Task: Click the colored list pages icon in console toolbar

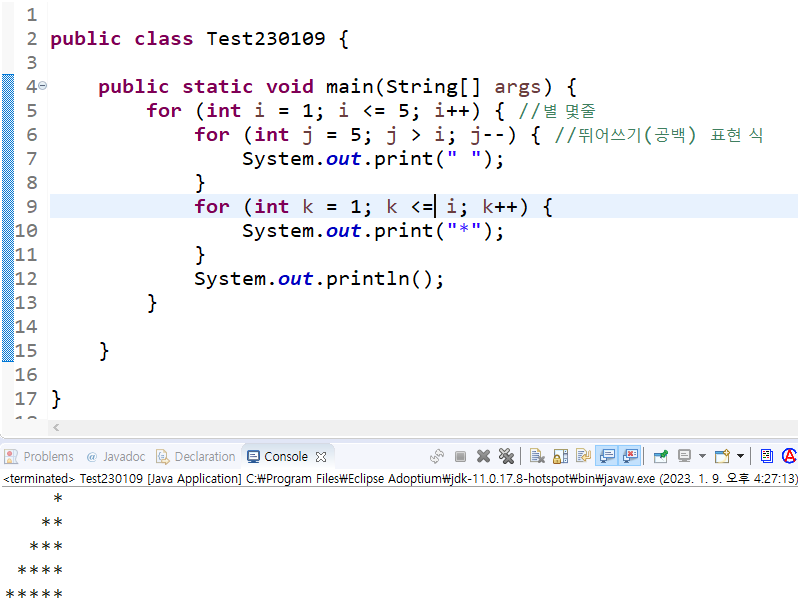Action: pos(766,456)
